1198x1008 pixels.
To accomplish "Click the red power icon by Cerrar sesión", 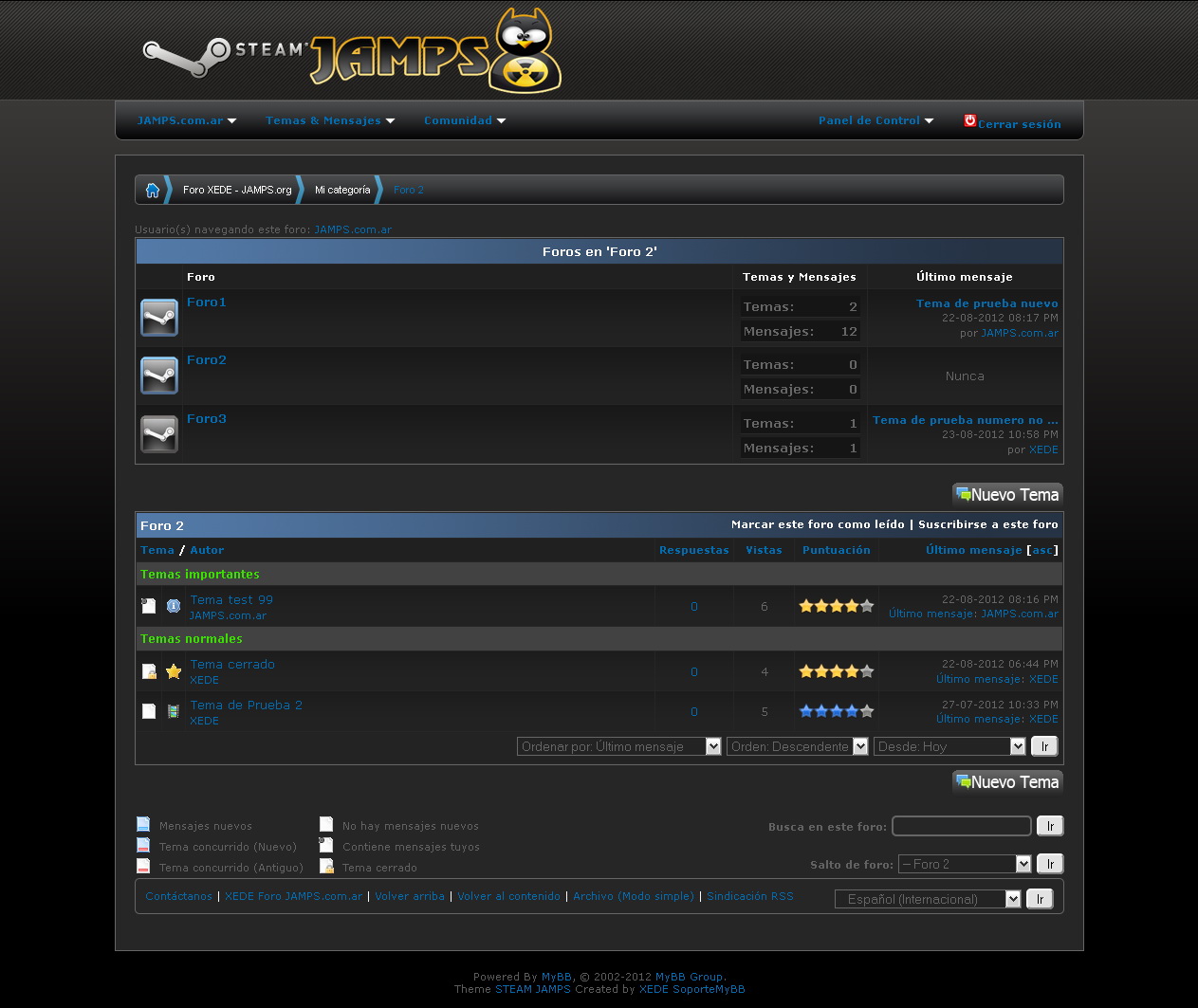I will click(x=969, y=120).
